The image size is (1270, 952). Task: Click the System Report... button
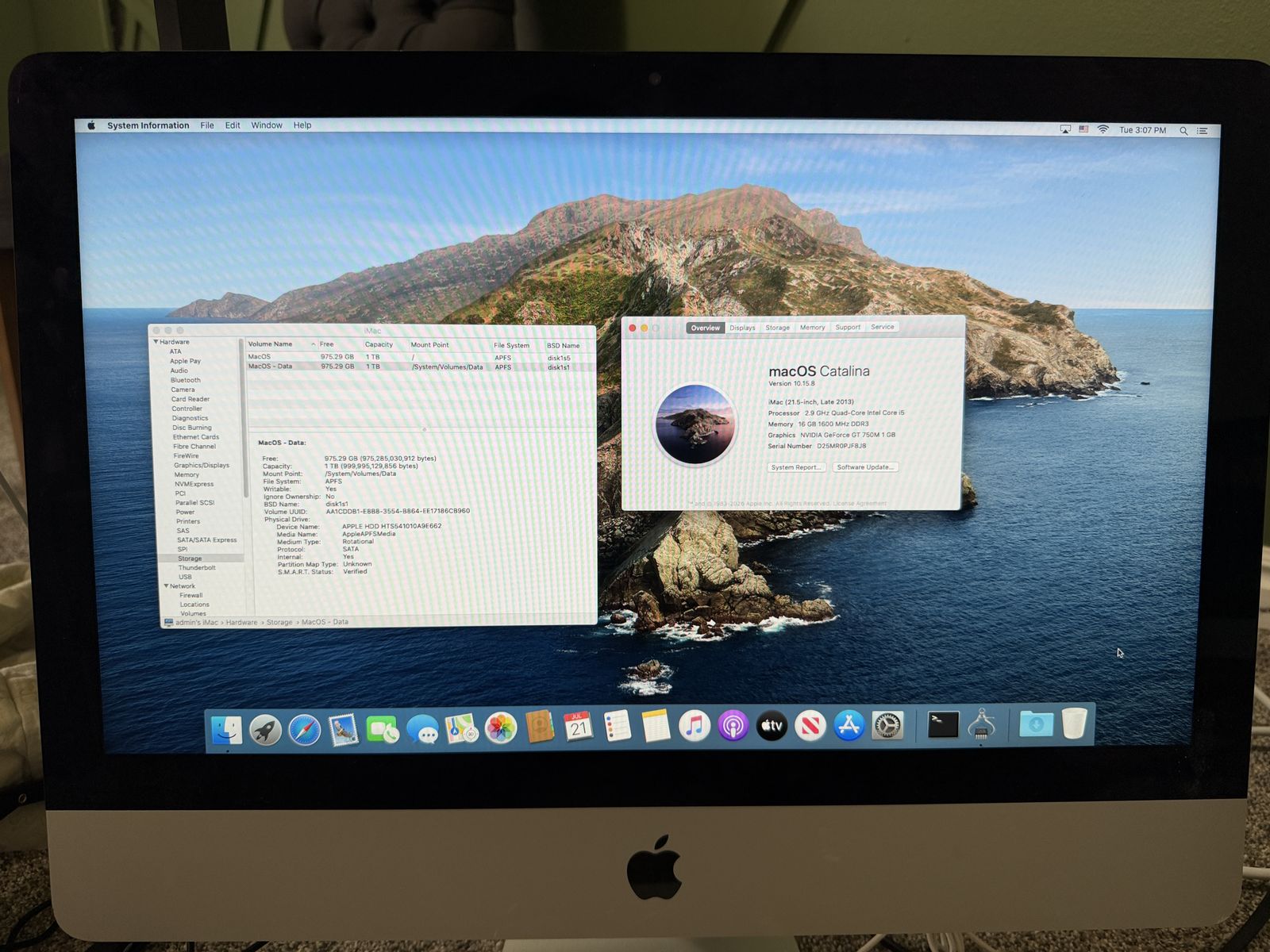(796, 467)
